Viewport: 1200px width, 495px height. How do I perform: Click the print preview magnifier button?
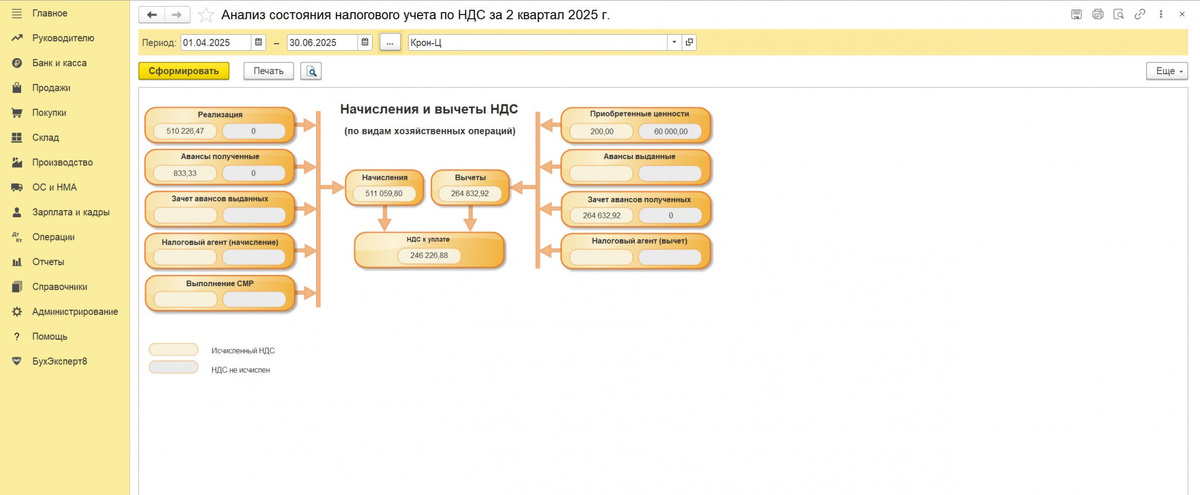[311, 71]
